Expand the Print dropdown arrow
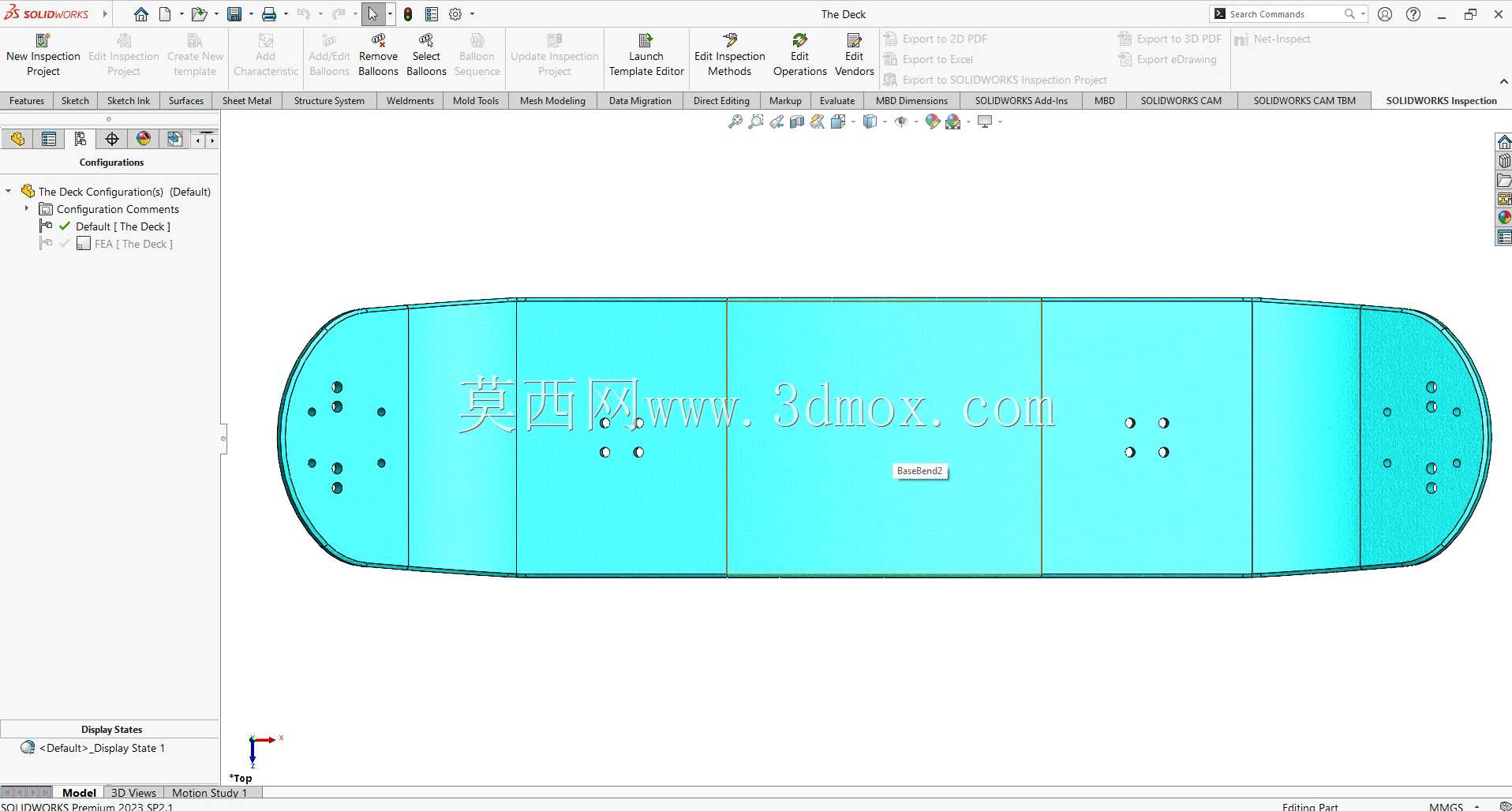This screenshot has width=1512, height=811. pos(286,14)
